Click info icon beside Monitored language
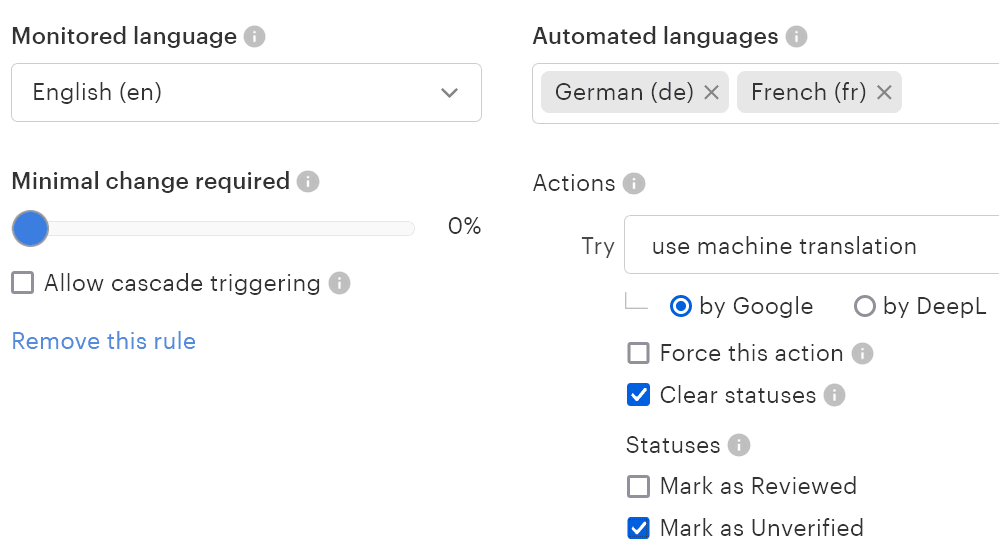 pos(255,37)
